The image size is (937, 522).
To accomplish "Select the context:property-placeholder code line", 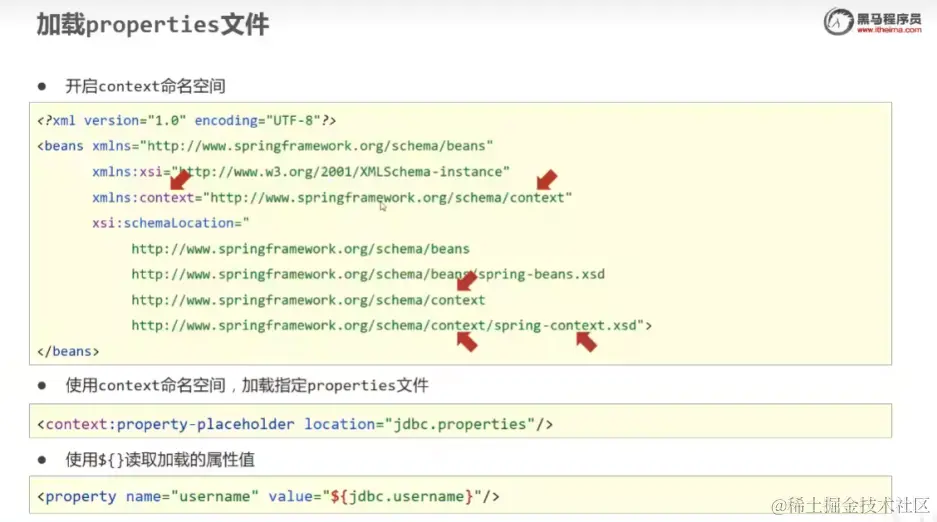I will point(295,424).
